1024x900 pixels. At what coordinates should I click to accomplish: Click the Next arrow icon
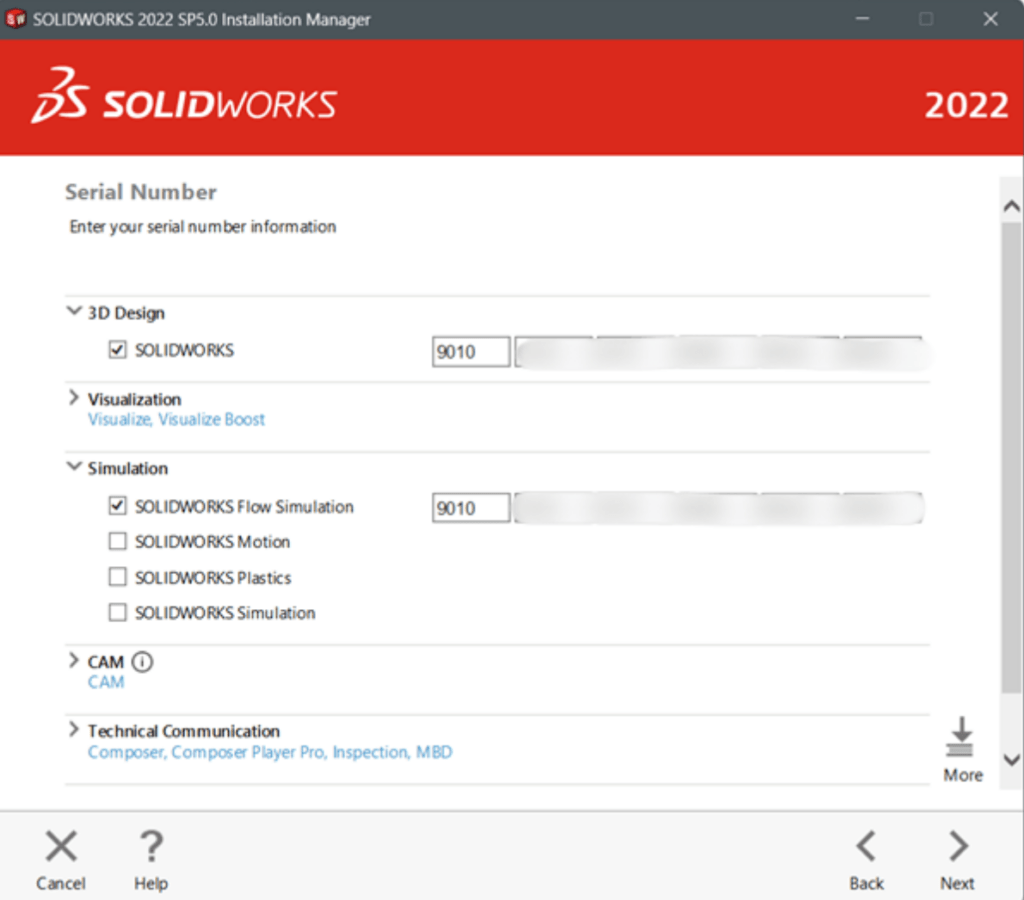(x=956, y=845)
